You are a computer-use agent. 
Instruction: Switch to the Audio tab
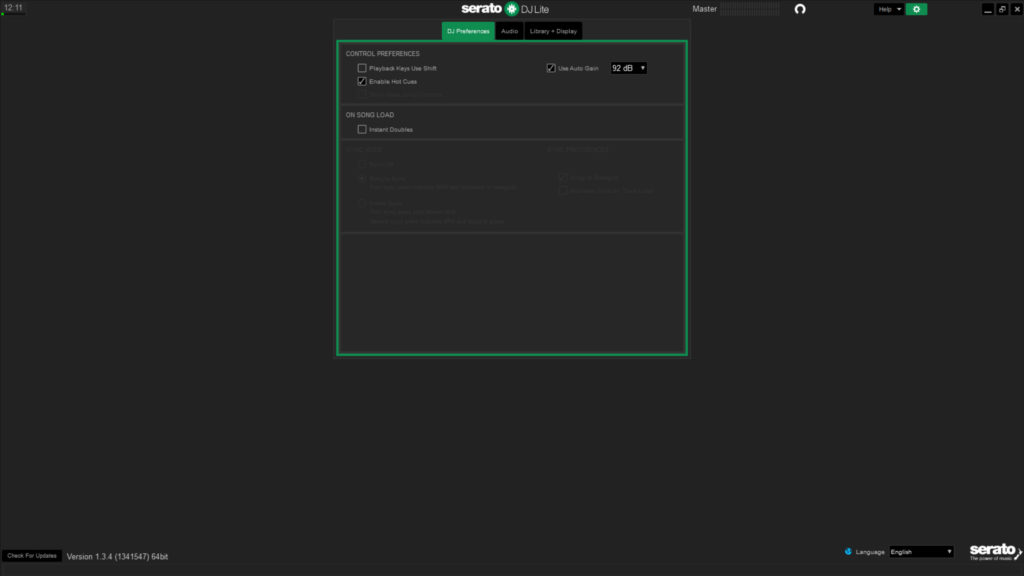click(x=509, y=31)
